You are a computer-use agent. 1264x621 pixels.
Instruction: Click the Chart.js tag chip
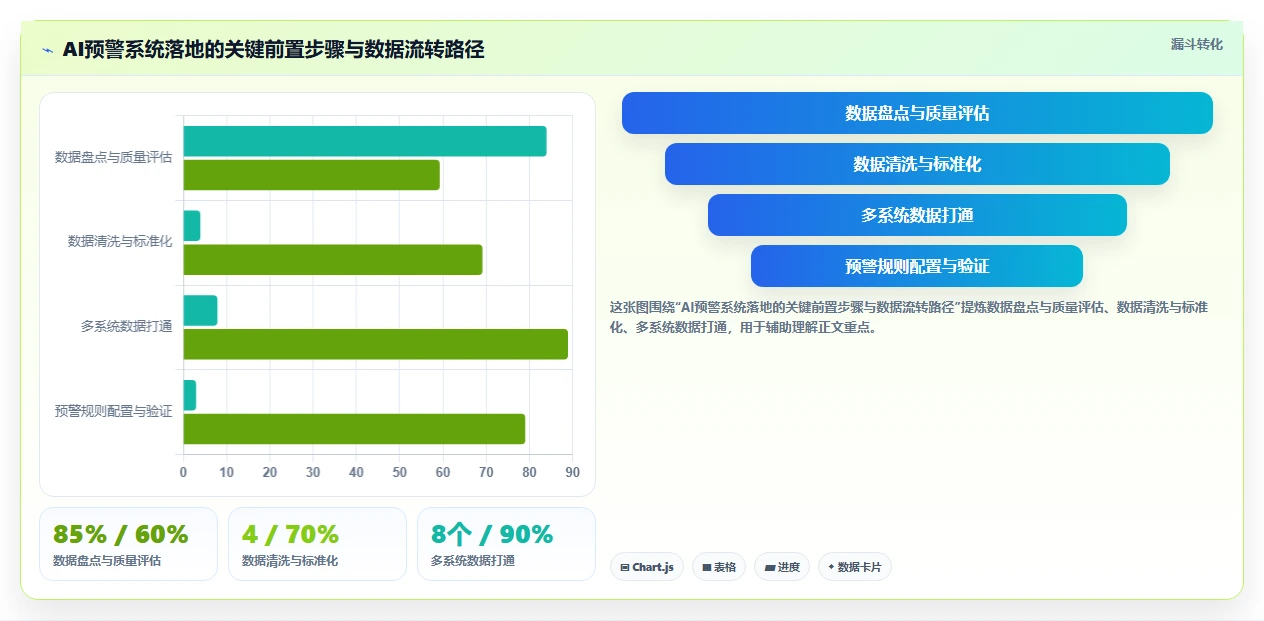647,567
